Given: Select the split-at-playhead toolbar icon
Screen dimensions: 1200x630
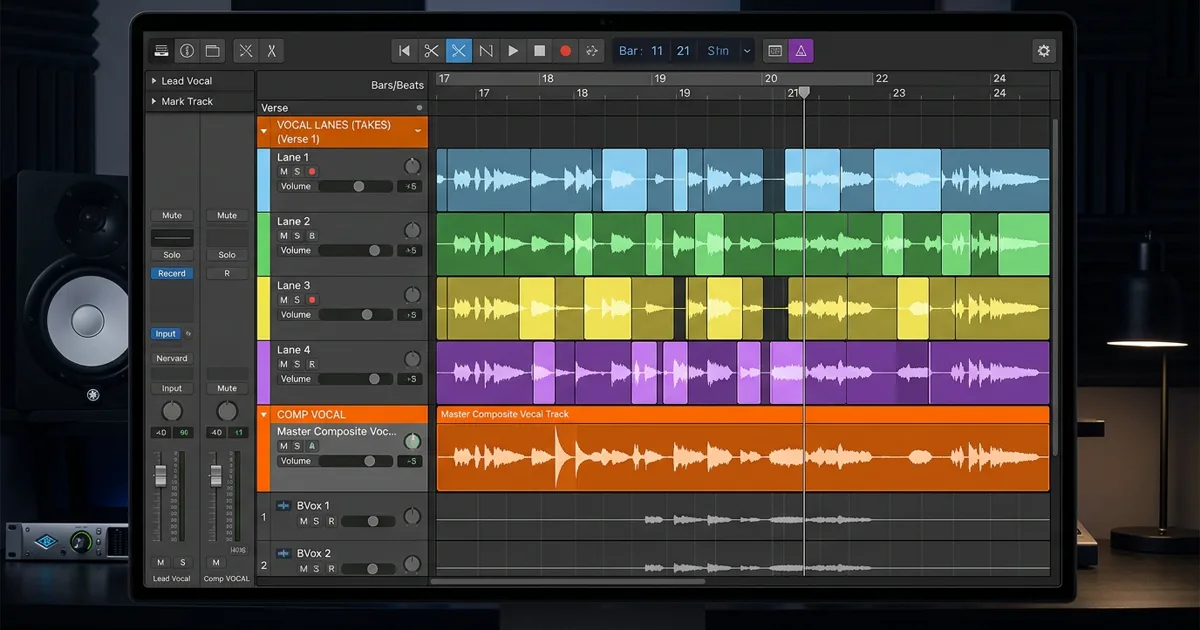Looking at the screenshot, I should (x=271, y=51).
